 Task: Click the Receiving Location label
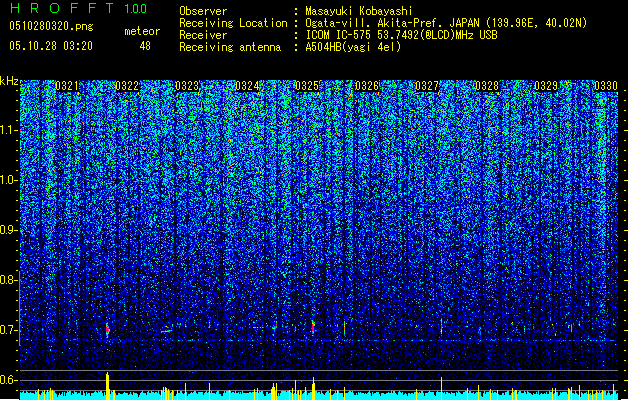[x=233, y=23]
